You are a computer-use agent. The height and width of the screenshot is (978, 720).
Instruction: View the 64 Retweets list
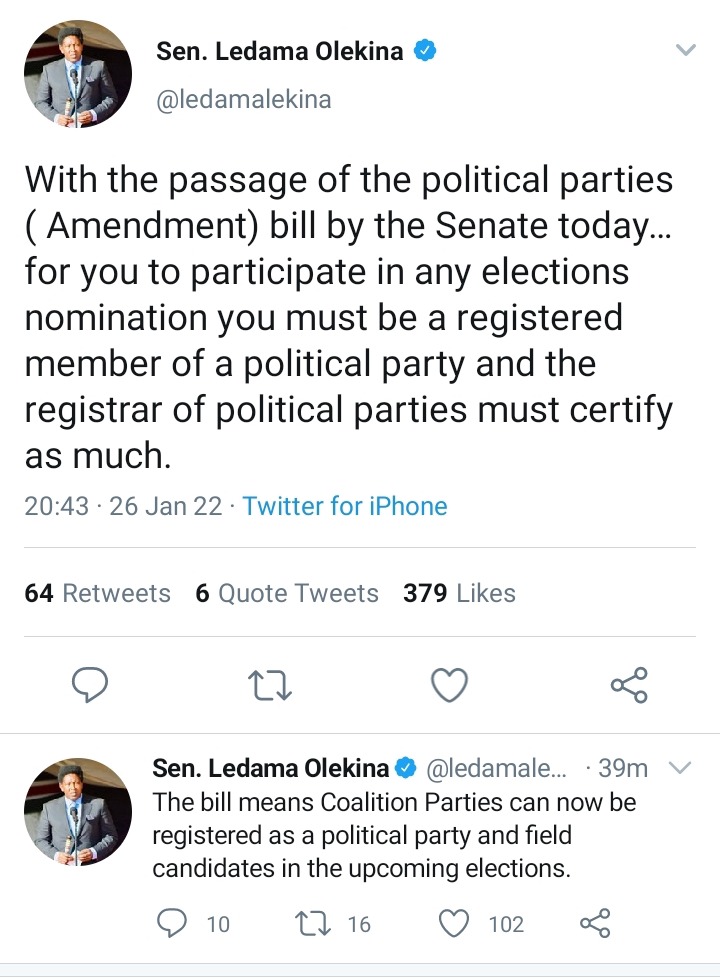97,593
